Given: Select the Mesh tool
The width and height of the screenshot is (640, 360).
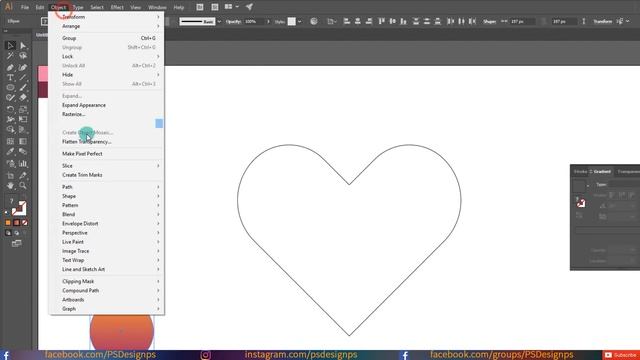Looking at the screenshot, I should coord(10,142).
